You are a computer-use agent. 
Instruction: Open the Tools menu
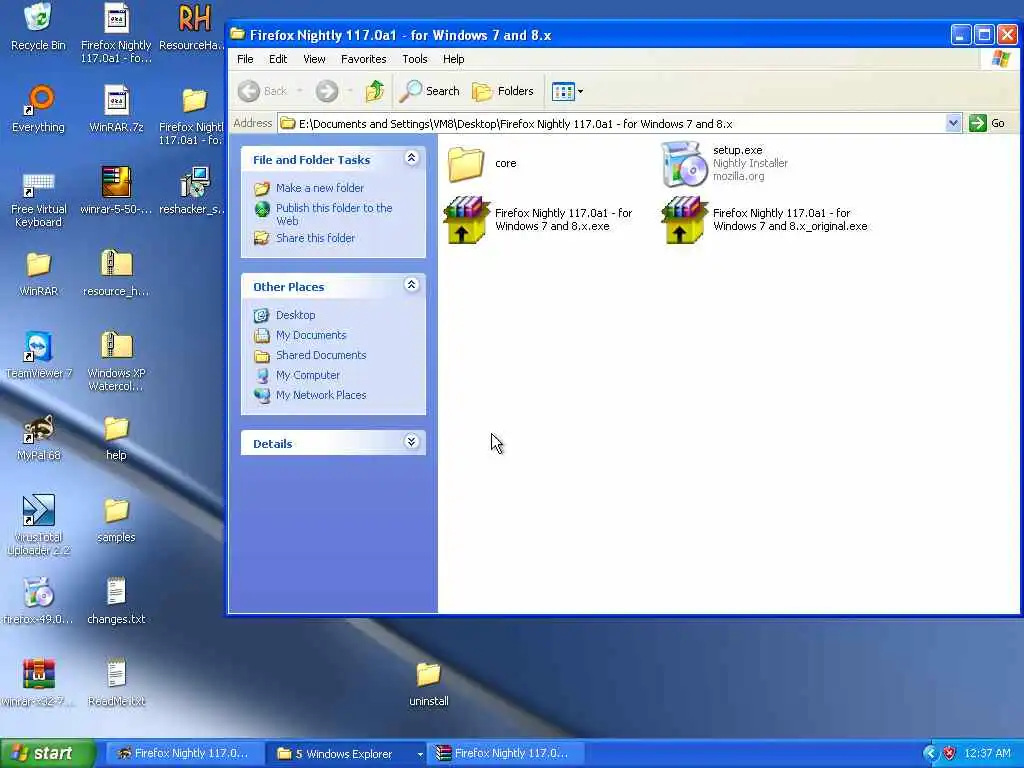coord(415,59)
